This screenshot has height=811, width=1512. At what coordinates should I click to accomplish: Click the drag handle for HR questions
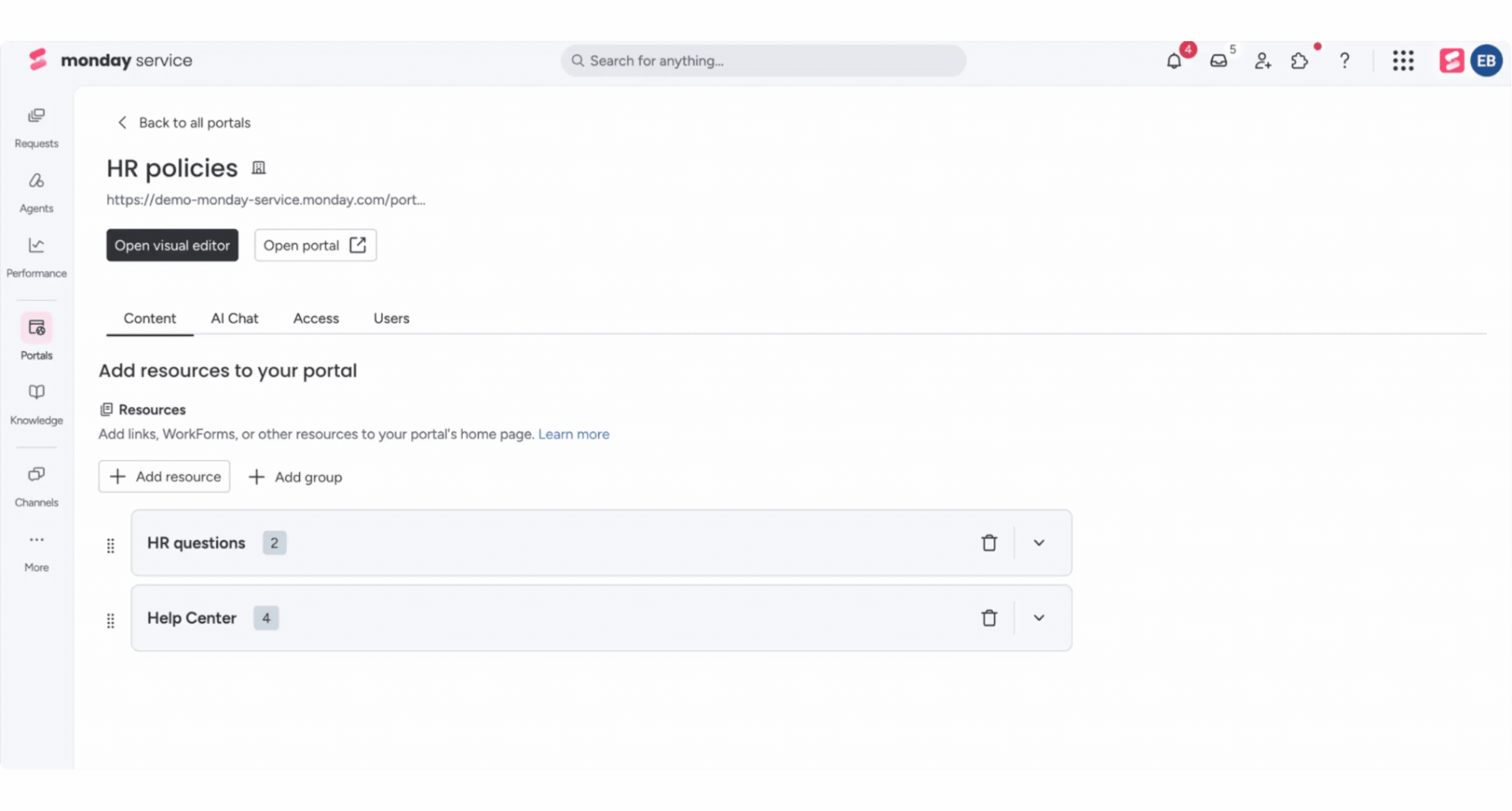pos(110,546)
